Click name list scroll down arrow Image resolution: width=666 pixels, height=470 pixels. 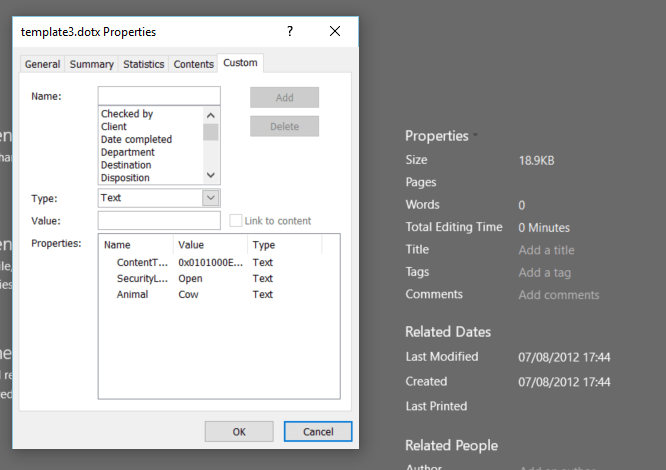pos(211,175)
